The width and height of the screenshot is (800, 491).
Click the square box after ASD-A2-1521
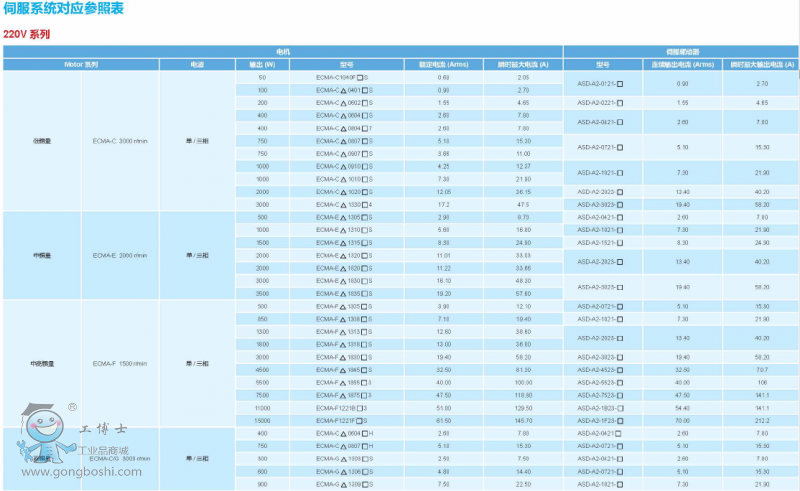pos(621,243)
